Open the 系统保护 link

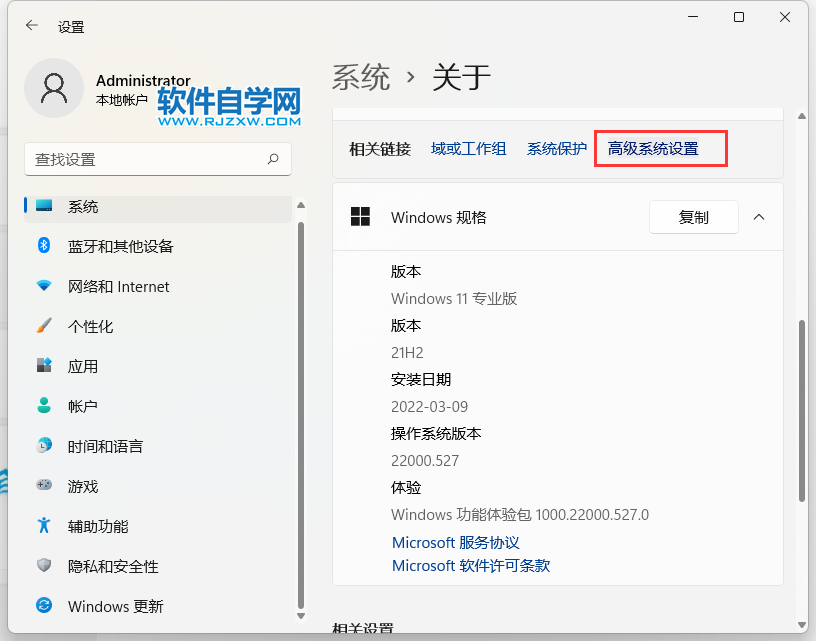click(x=556, y=149)
